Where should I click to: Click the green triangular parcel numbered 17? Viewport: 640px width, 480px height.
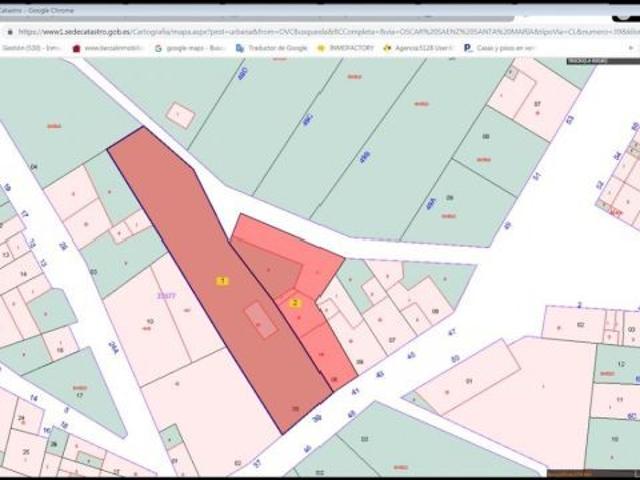[80, 392]
